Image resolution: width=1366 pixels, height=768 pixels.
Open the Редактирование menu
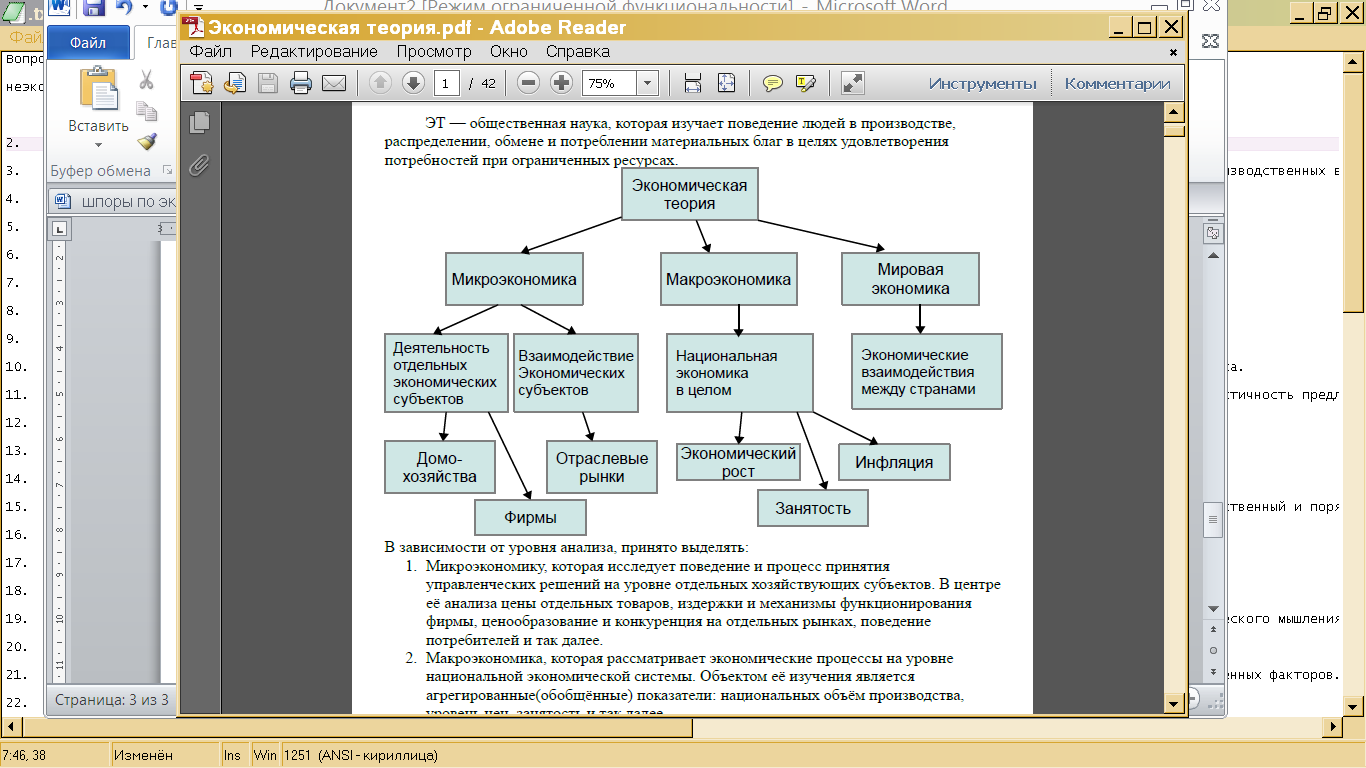(314, 51)
